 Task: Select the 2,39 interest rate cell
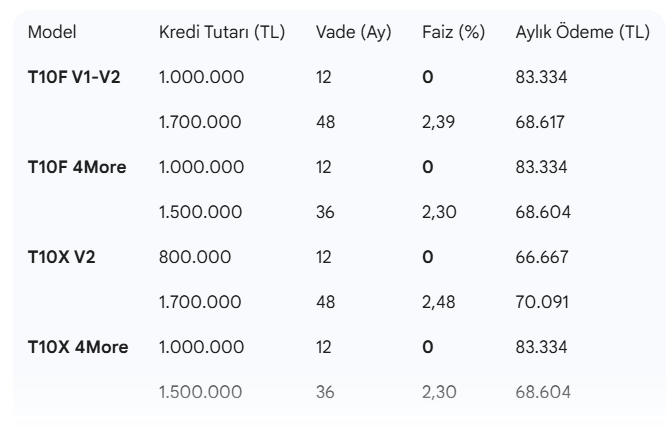tap(440, 122)
